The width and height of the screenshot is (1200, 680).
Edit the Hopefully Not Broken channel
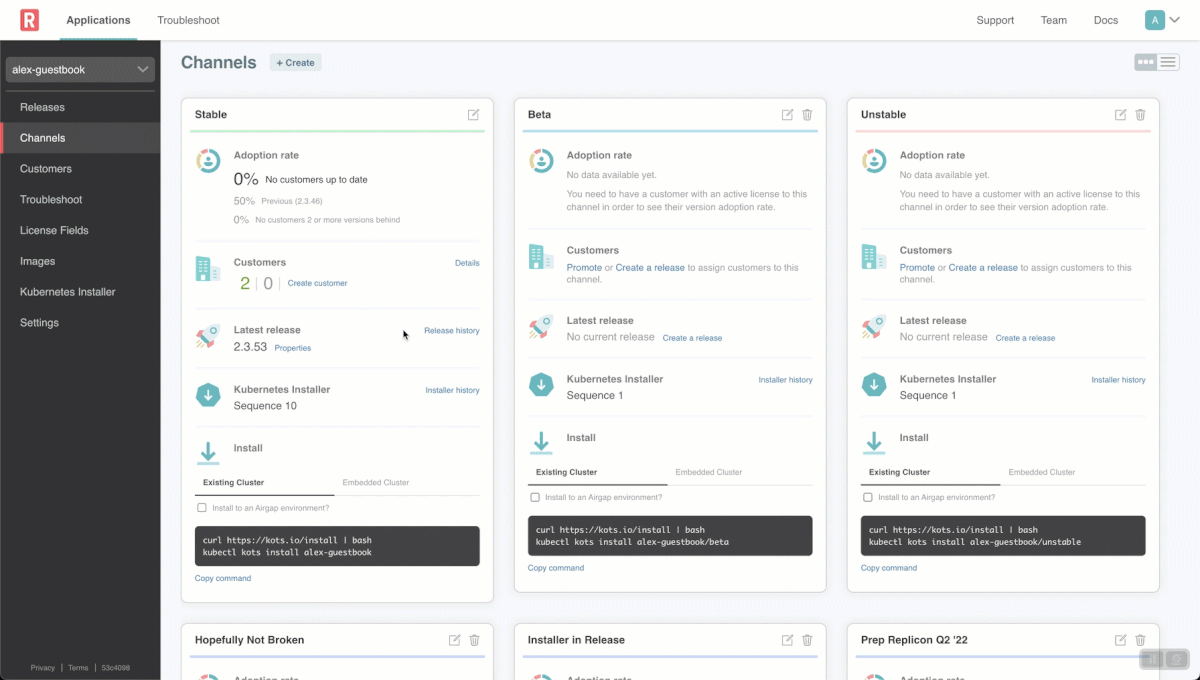coord(454,640)
